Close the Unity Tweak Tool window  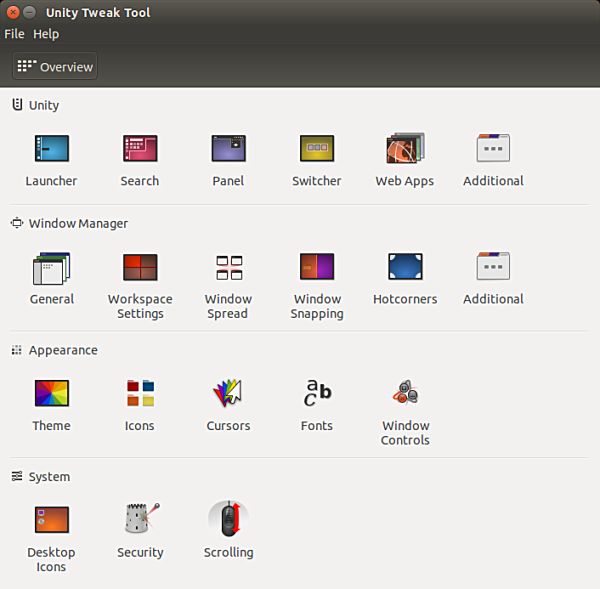(x=13, y=13)
